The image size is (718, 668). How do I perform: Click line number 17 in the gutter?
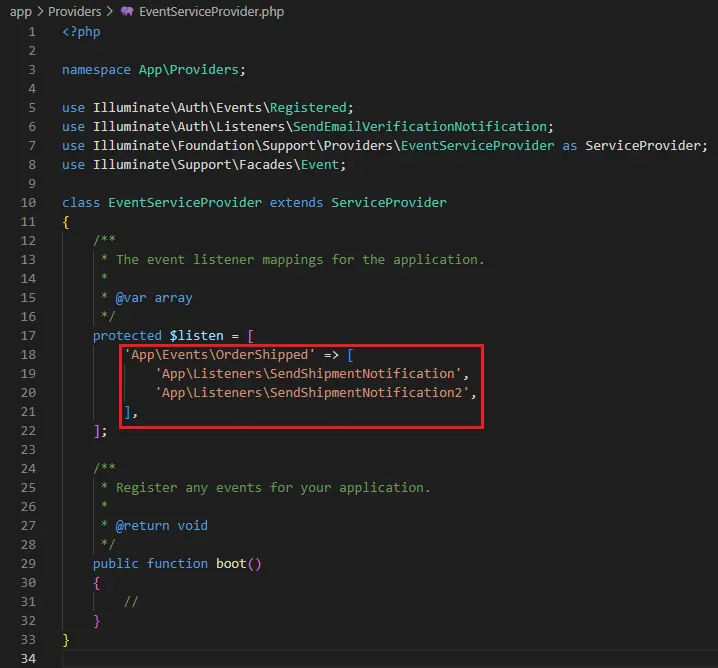tap(28, 336)
